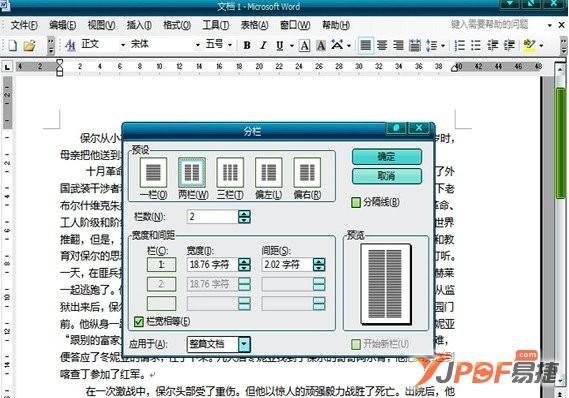The height and width of the screenshot is (398, 569).
Task: Apply center alignment from toolbar
Action: point(382,45)
